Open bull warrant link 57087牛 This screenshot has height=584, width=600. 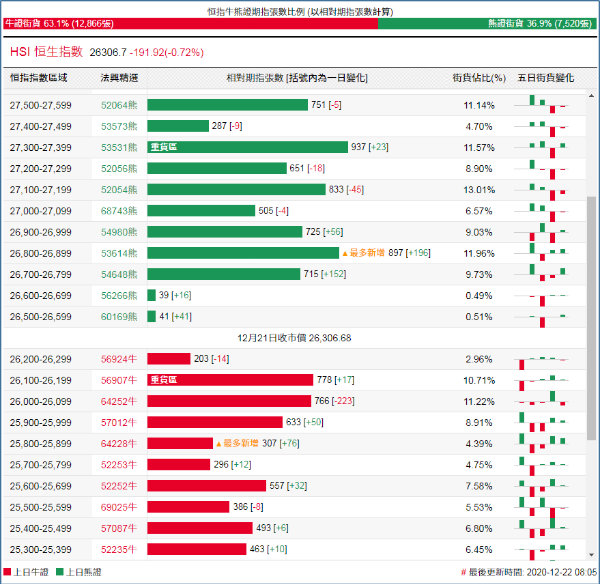click(x=119, y=528)
